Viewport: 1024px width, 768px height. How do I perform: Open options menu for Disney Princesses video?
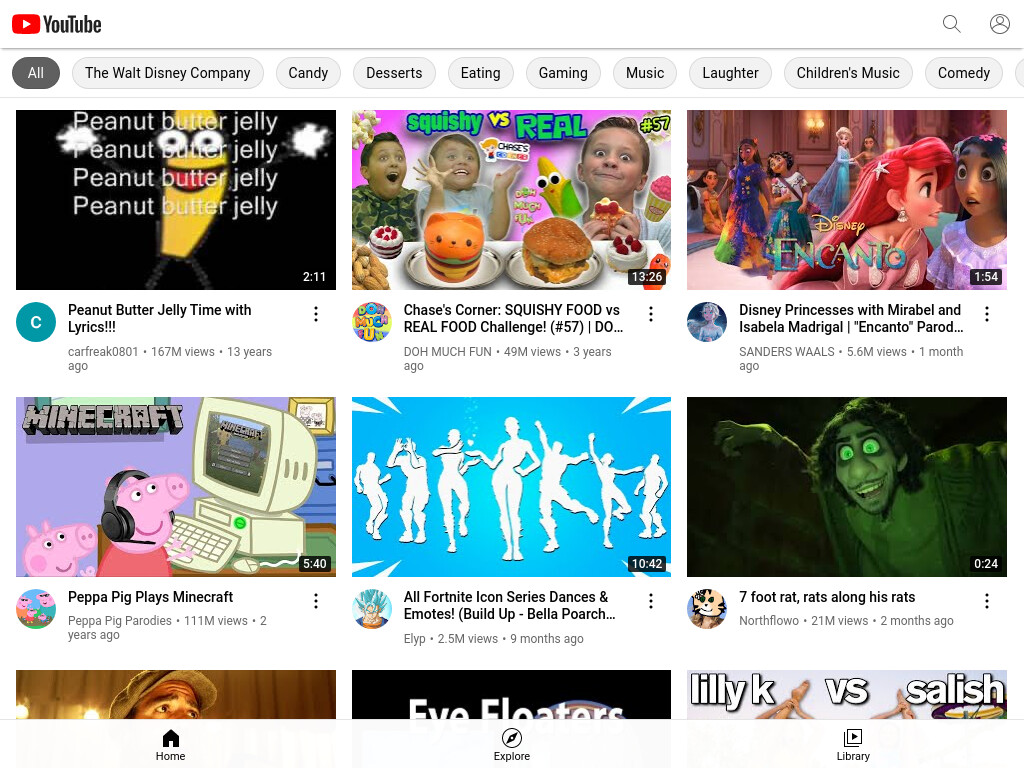pos(986,314)
